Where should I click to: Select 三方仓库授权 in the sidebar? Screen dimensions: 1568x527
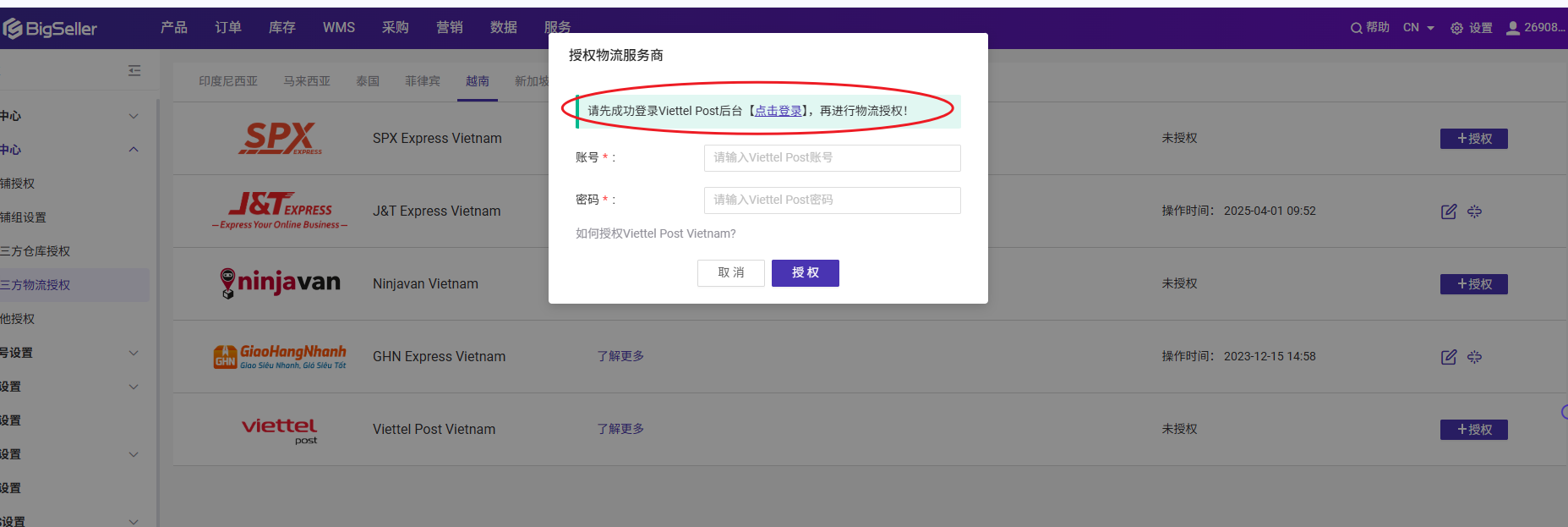(x=35, y=251)
